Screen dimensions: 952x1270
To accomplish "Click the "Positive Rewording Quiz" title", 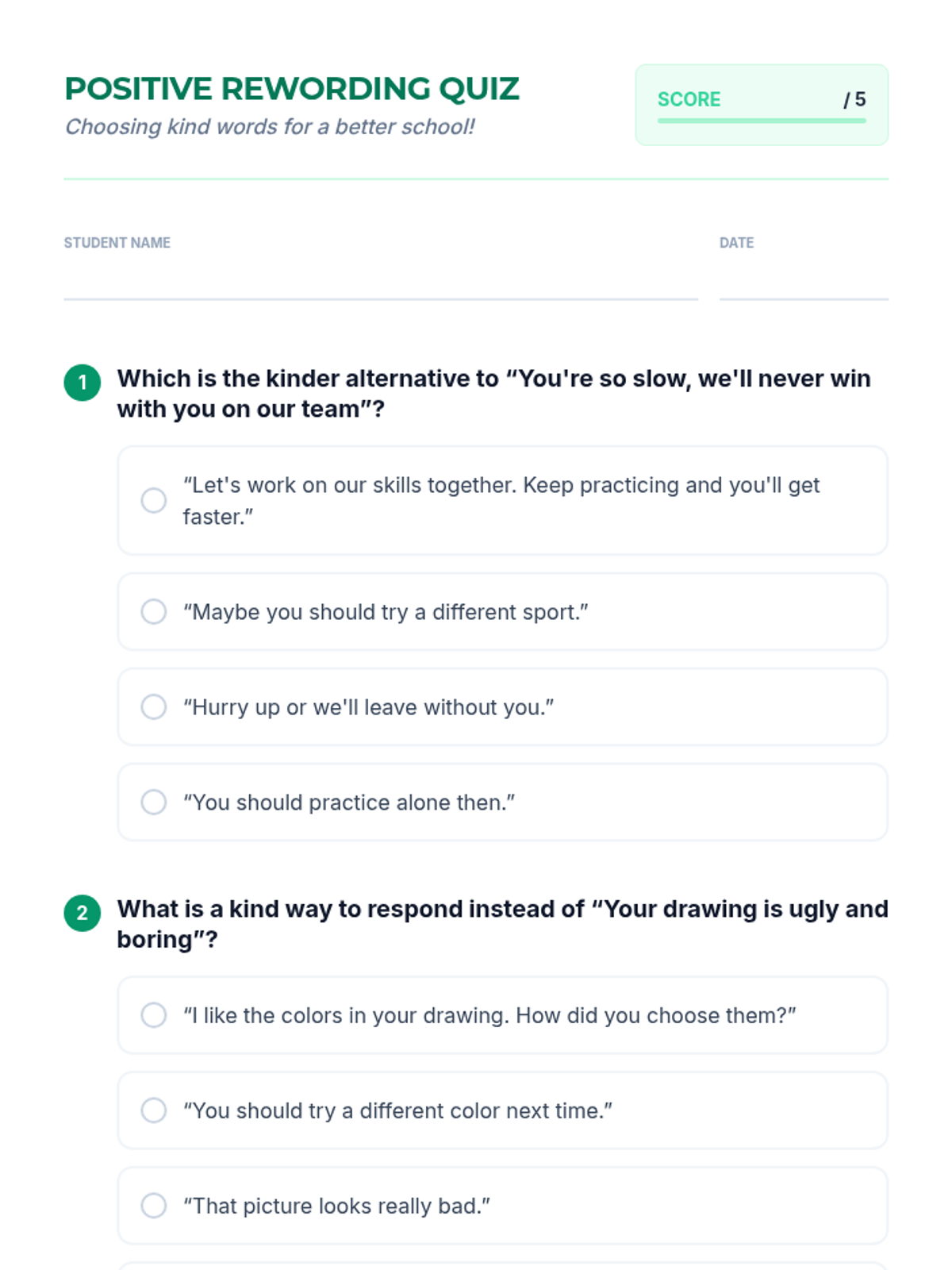I will tap(292, 89).
